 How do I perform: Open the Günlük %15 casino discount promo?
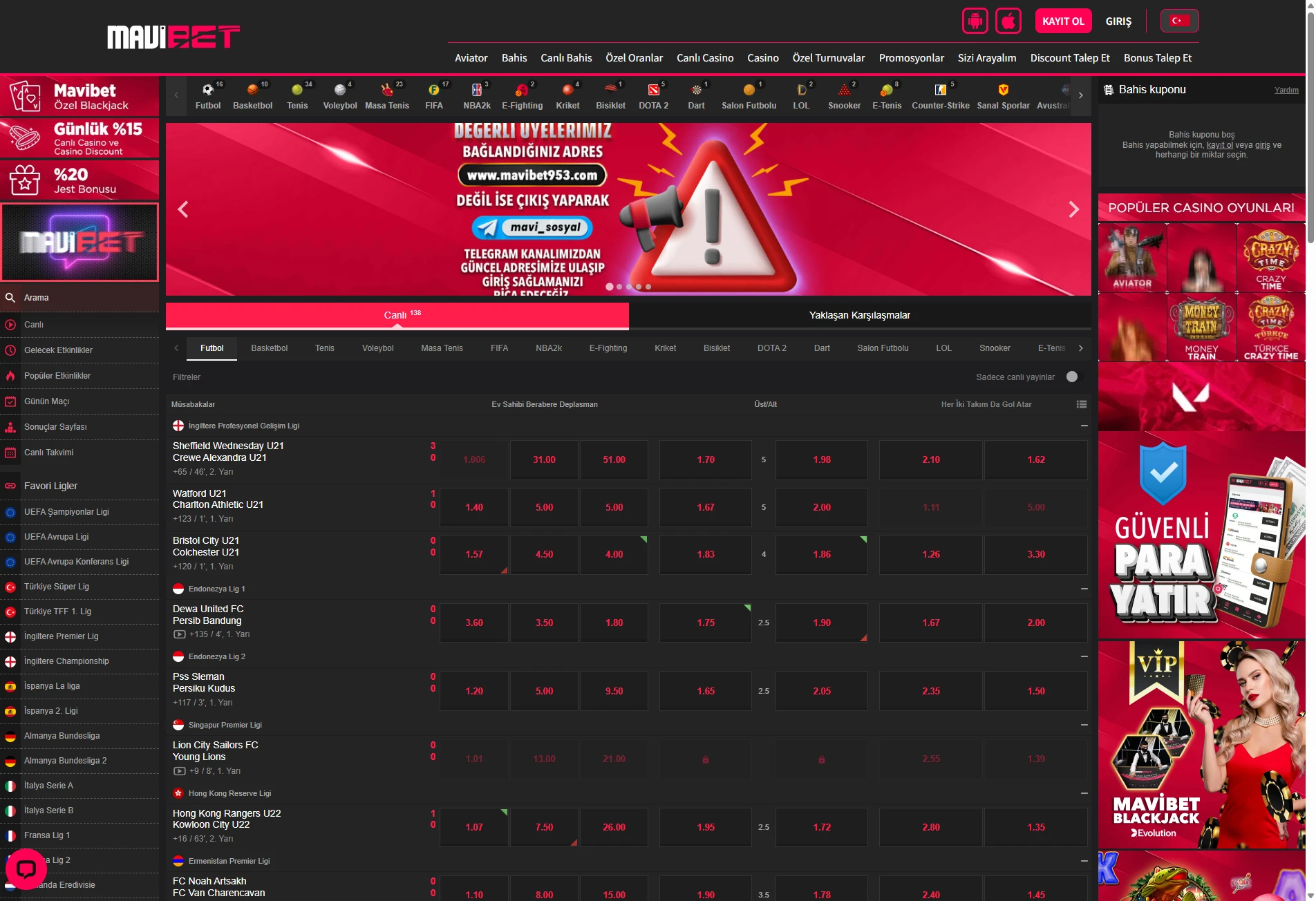tap(79, 138)
